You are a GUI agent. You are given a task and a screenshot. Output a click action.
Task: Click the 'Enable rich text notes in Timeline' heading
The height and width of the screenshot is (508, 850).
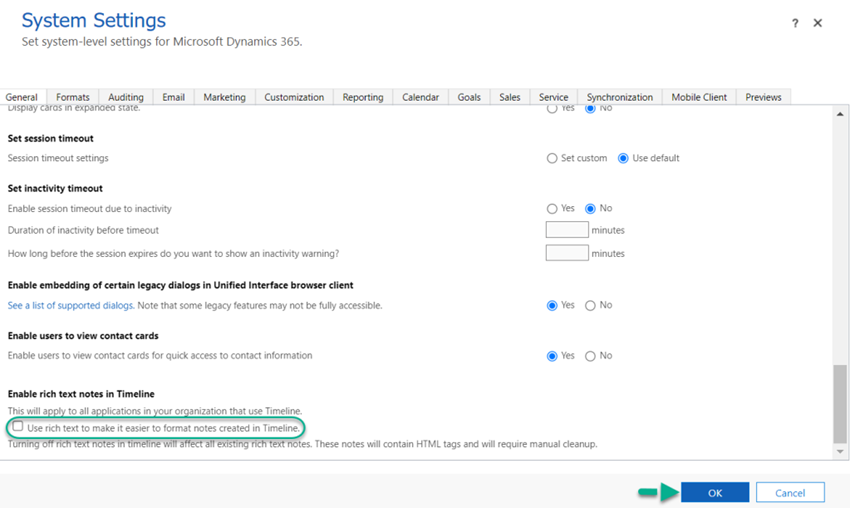click(x=81, y=394)
